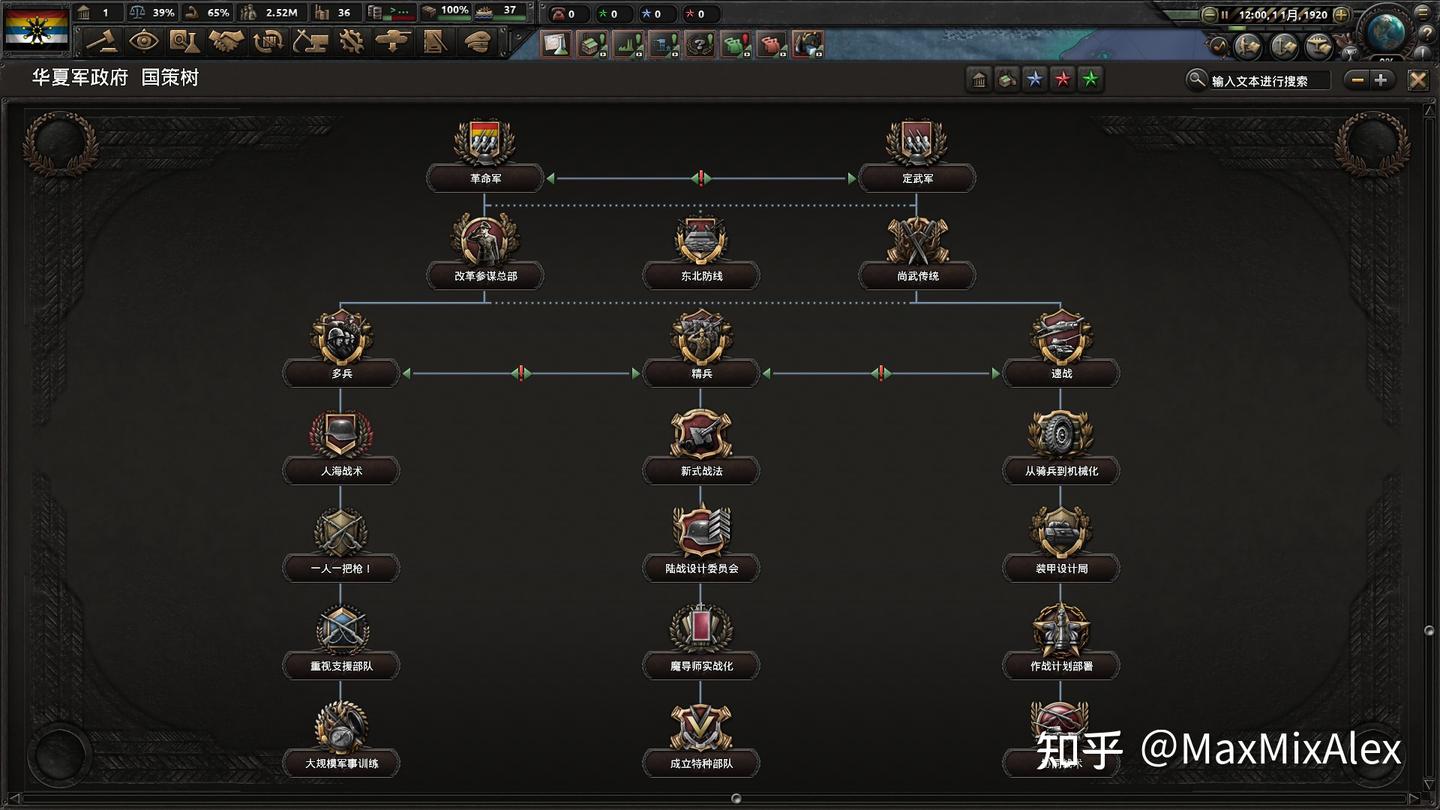Select the 尚武传统 focus
The width and height of the screenshot is (1440, 810).
coord(917,251)
